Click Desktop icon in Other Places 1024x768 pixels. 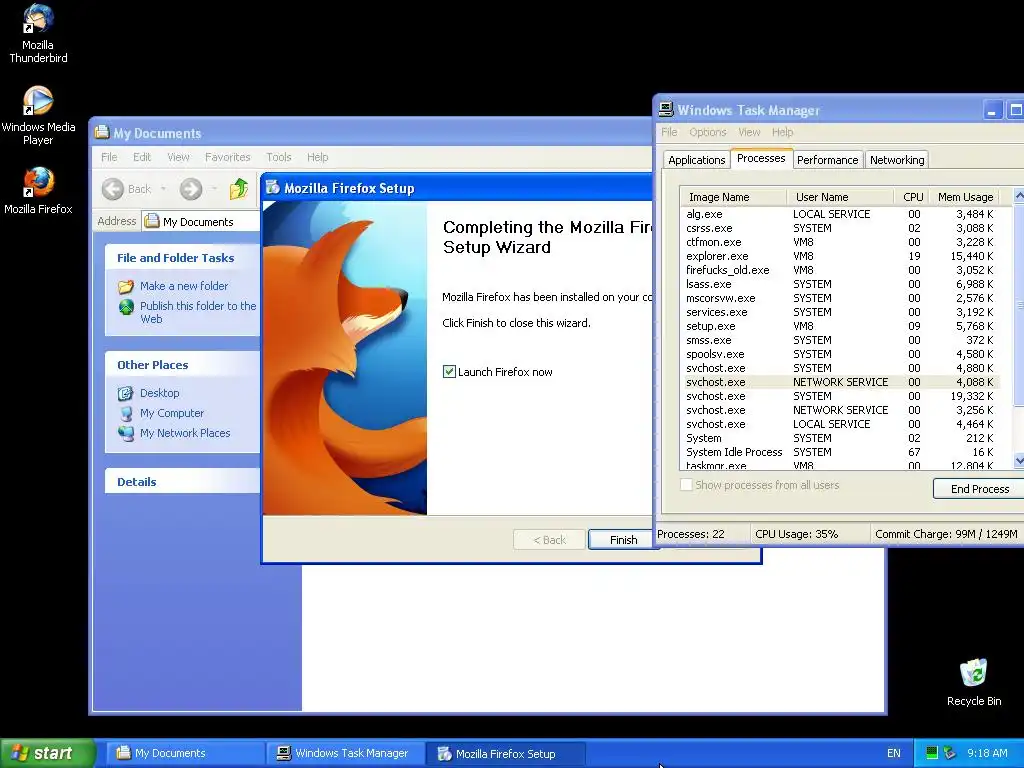point(125,393)
